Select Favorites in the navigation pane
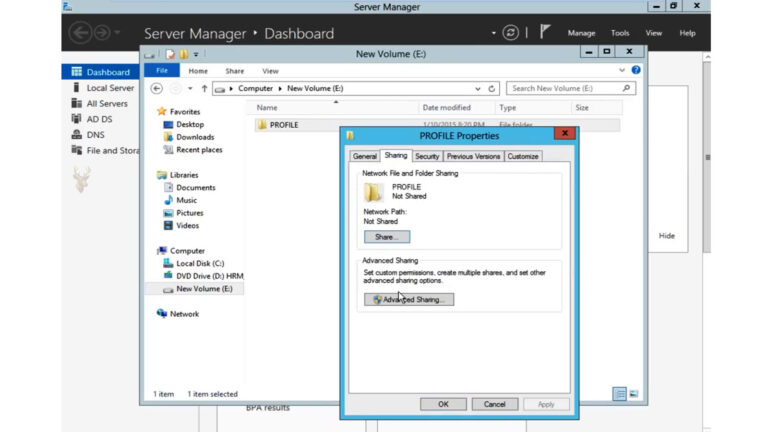This screenshot has height=432, width=768. click(x=185, y=112)
